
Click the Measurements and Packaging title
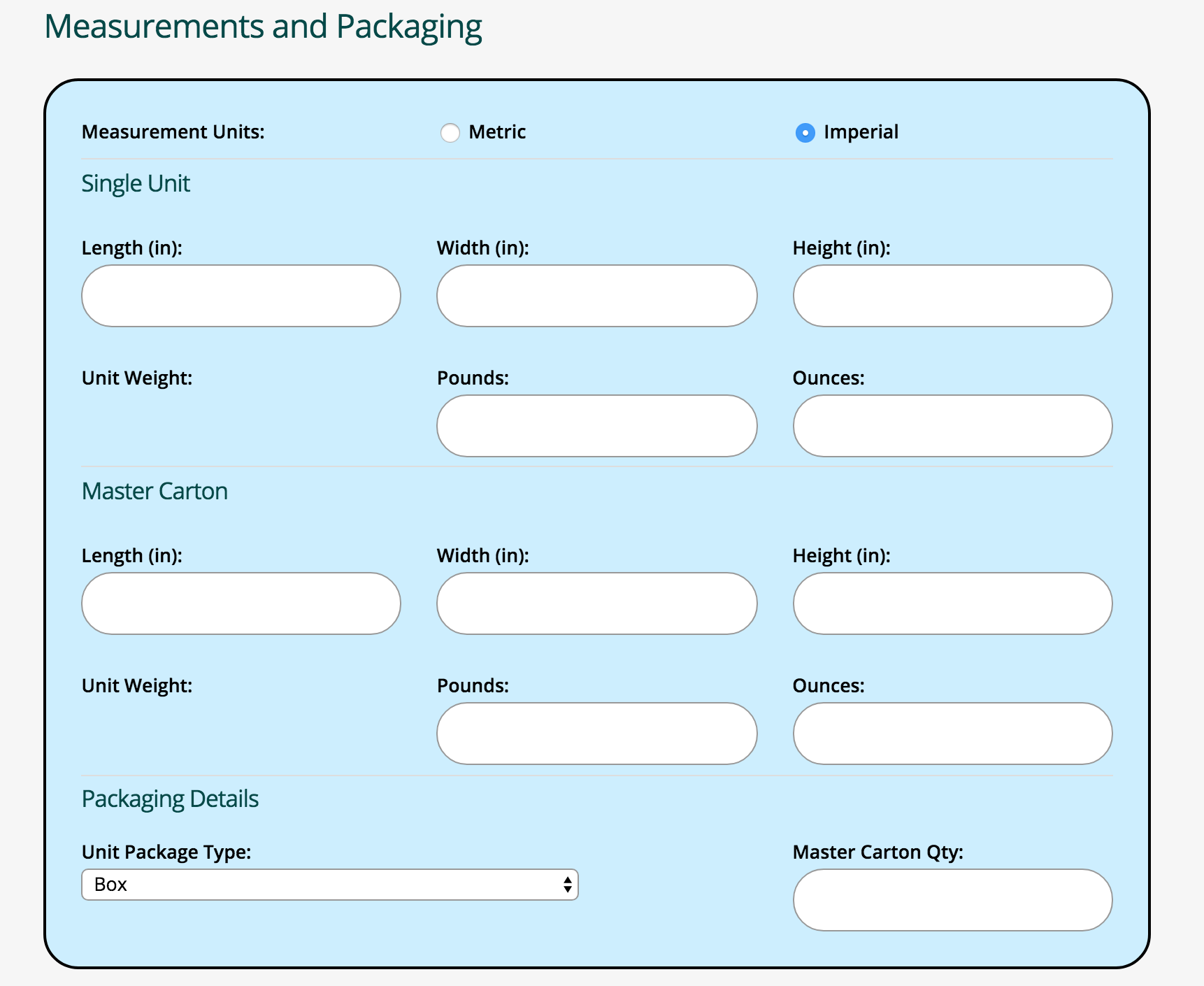(263, 28)
